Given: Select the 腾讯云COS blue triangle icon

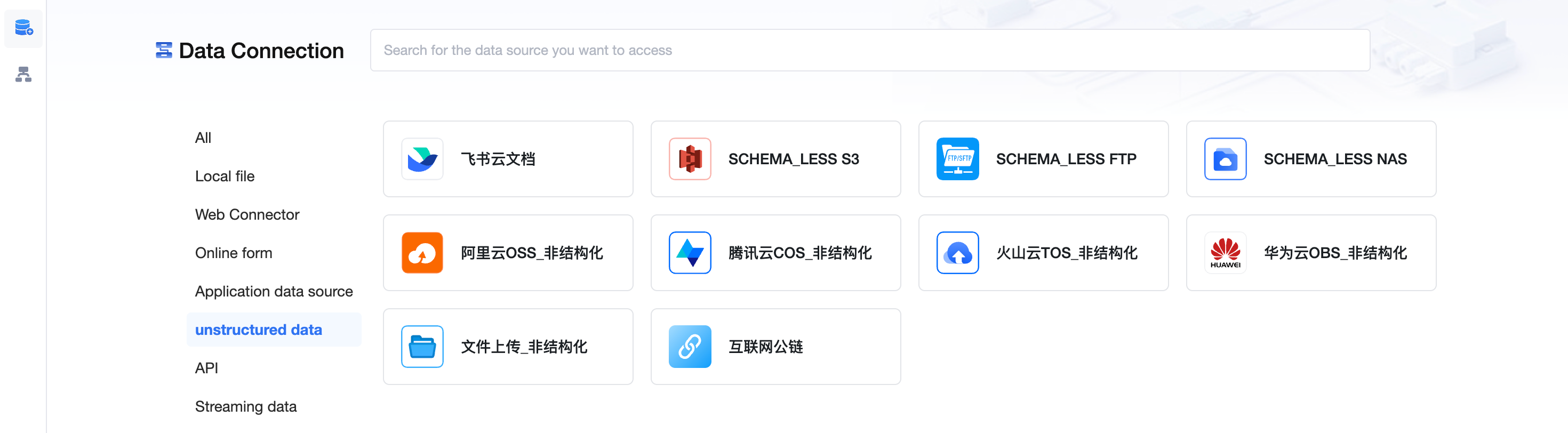Looking at the screenshot, I should click(690, 253).
